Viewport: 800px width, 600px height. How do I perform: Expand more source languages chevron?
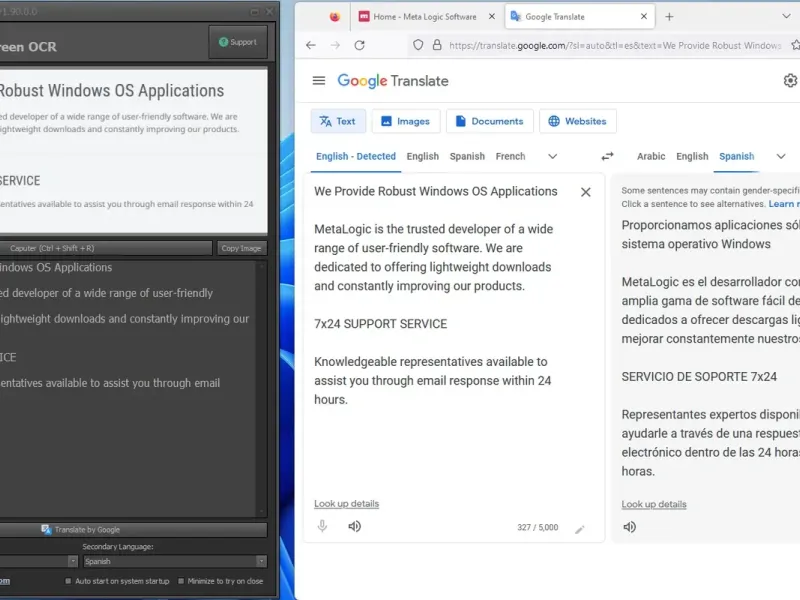[x=553, y=156]
